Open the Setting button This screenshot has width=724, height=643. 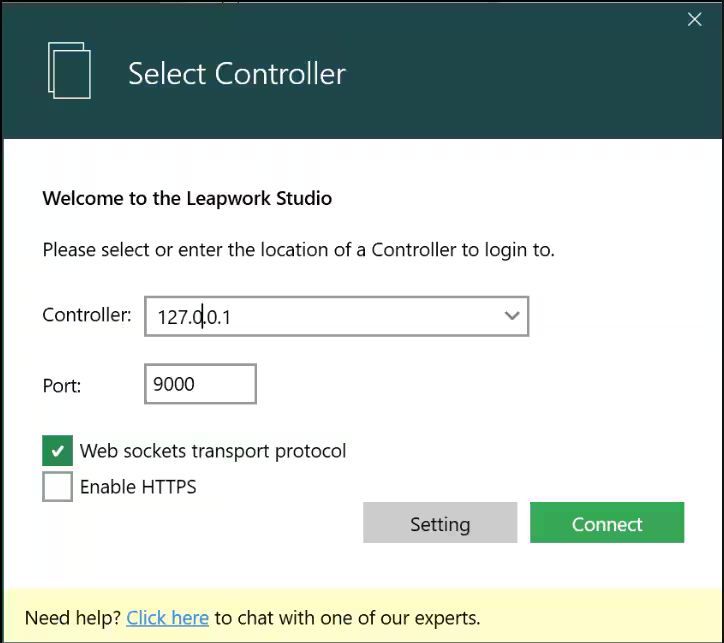440,523
